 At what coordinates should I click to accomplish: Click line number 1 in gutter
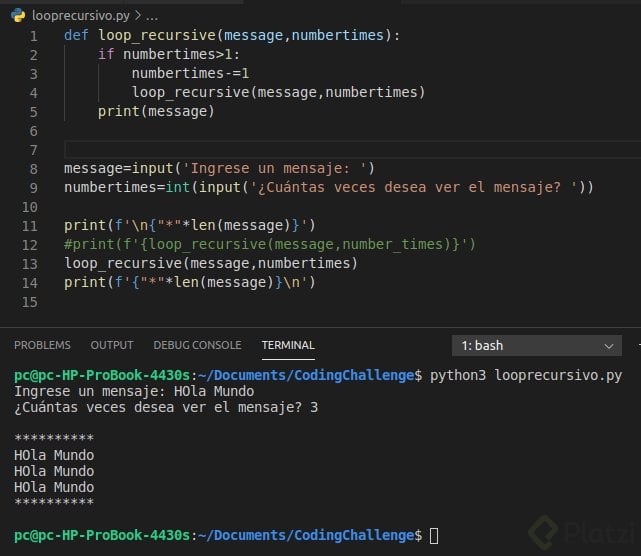[x=34, y=36]
